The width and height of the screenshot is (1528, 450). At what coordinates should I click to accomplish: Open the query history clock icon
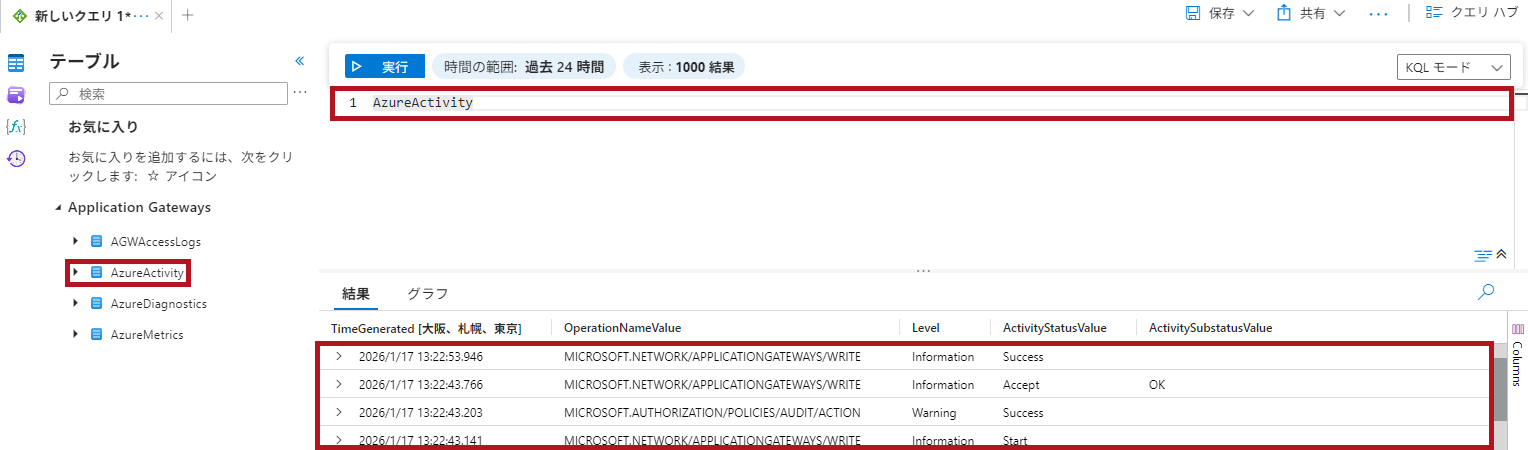16,158
